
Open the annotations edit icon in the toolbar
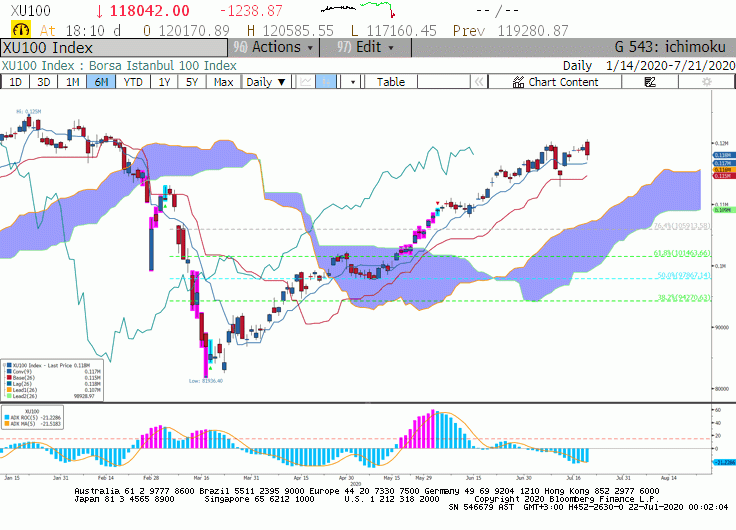pos(650,82)
